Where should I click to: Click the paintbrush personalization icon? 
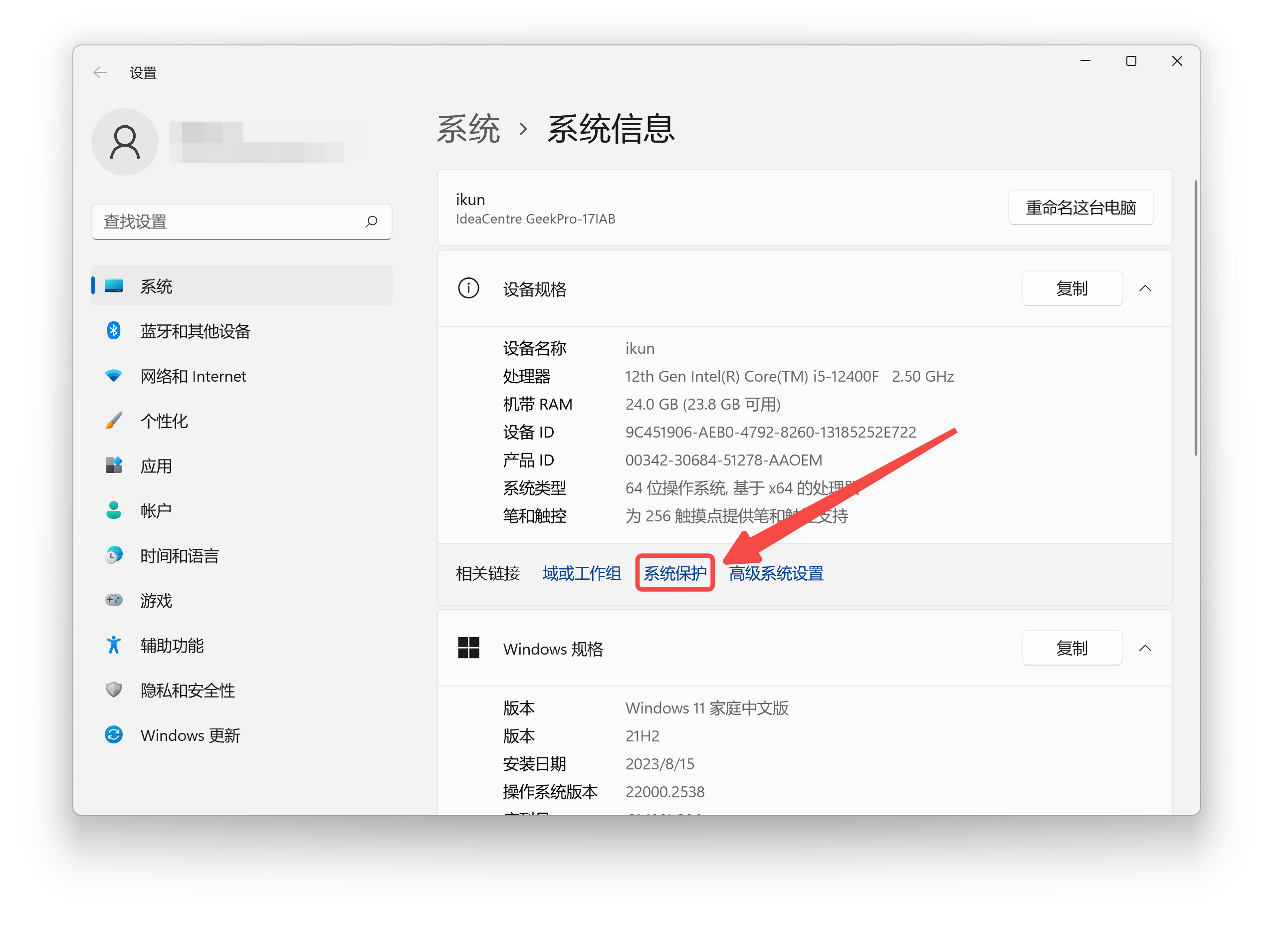click(x=114, y=421)
